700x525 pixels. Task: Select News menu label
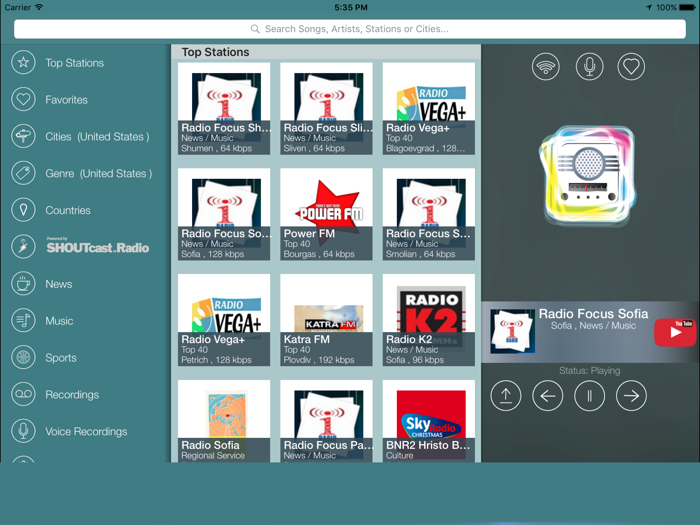coord(58,284)
